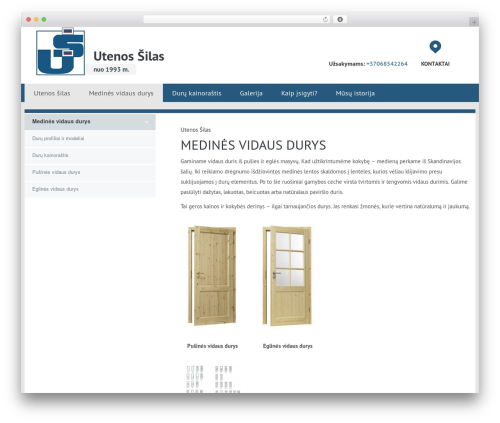Click the glazed spruce door image

(287, 275)
